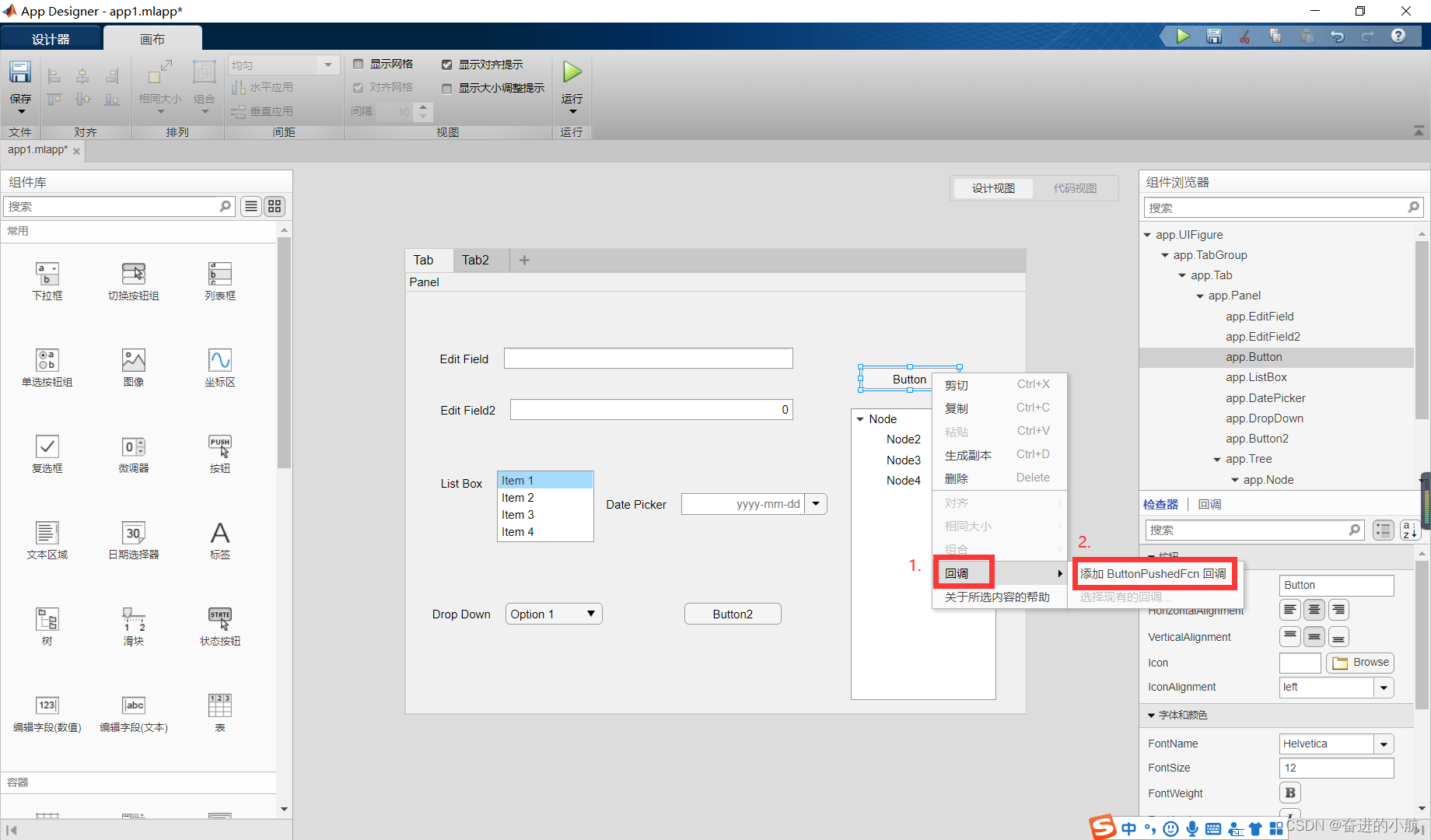Choose 生成副本 from the context menu

click(999, 455)
